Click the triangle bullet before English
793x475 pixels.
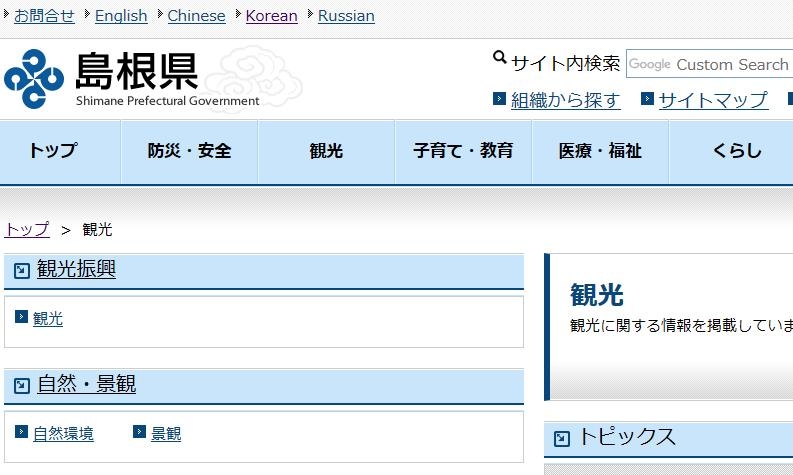pyautogui.click(x=87, y=14)
